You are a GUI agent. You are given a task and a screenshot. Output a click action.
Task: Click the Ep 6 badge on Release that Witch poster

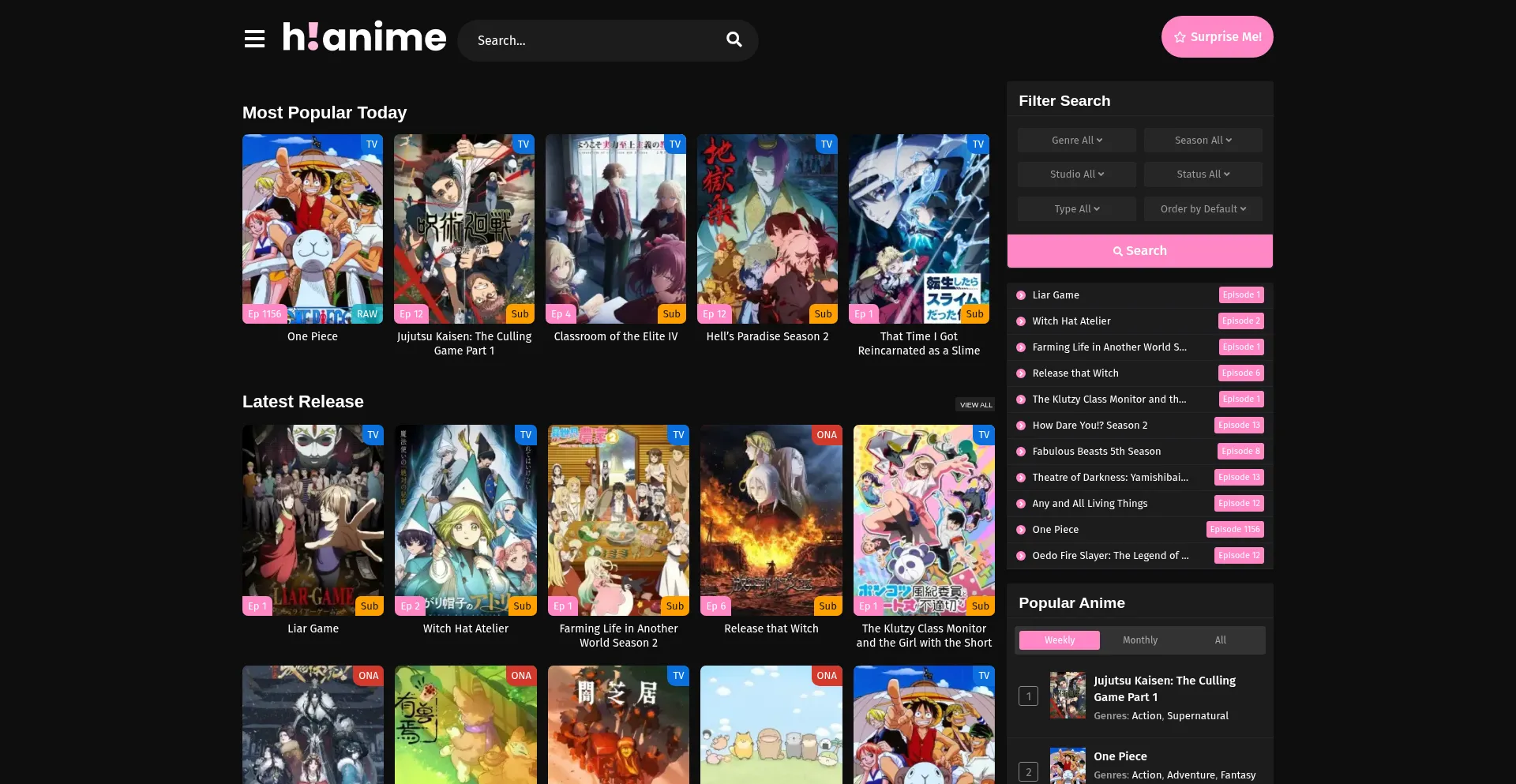716,606
